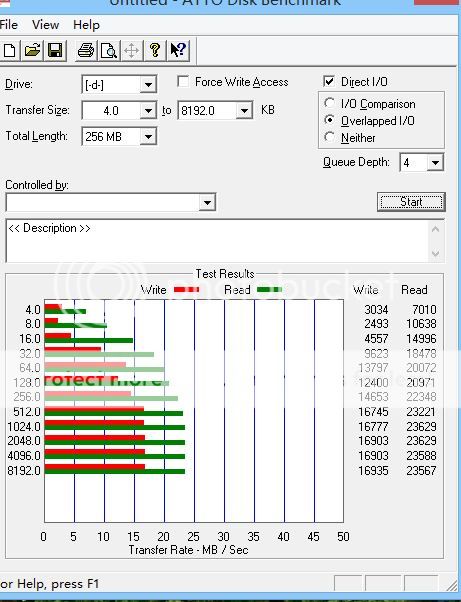Expand the Controlled by dropdown
Viewport: 461px width, 602px height.
point(207,202)
